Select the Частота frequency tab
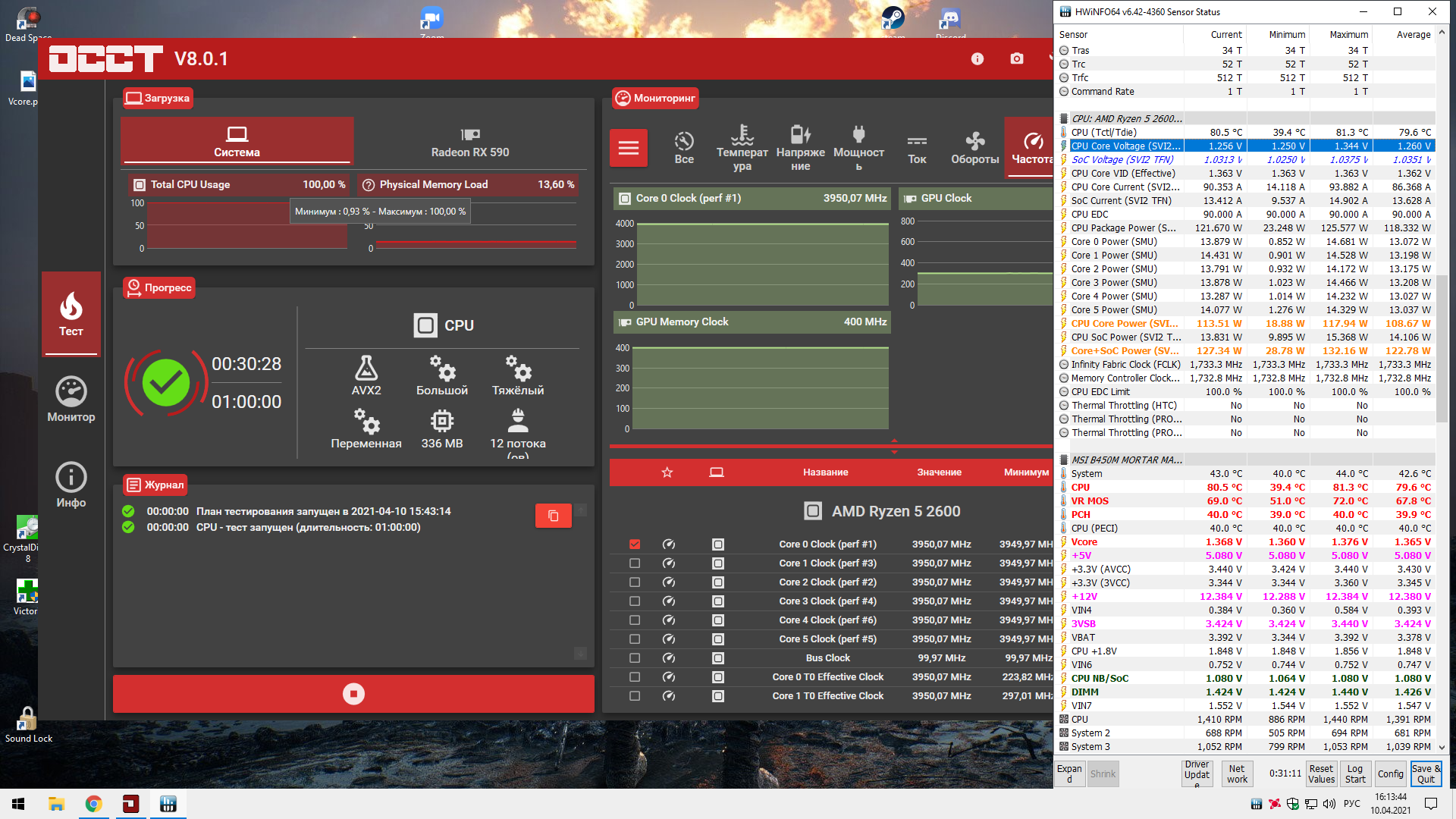Image resolution: width=1456 pixels, height=819 pixels. (x=1031, y=148)
